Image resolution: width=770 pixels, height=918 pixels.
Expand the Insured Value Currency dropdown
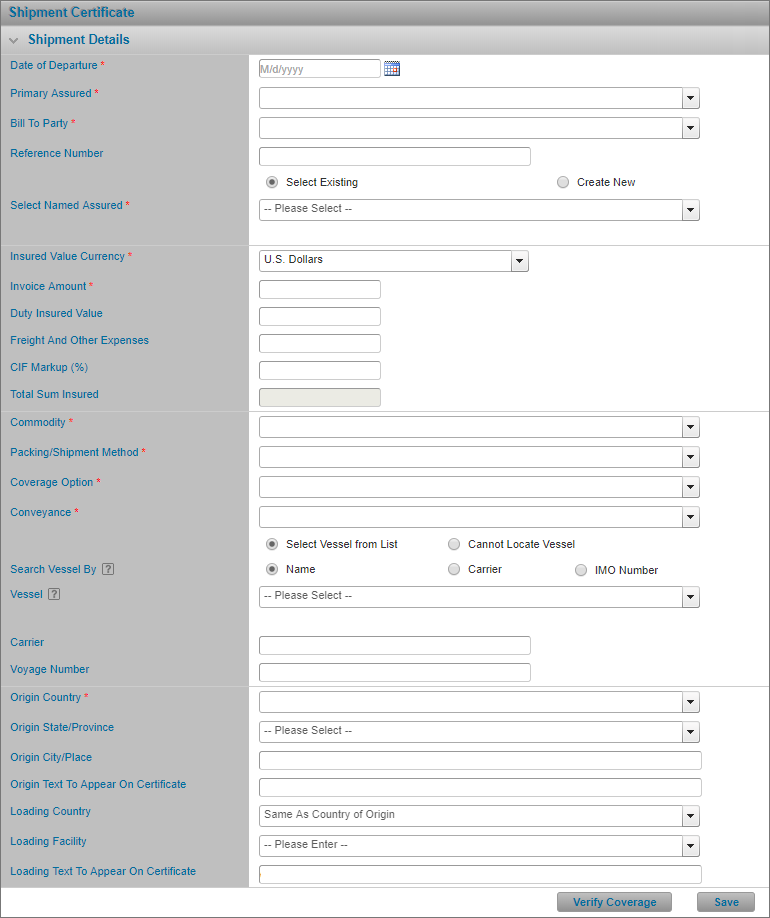(x=519, y=261)
